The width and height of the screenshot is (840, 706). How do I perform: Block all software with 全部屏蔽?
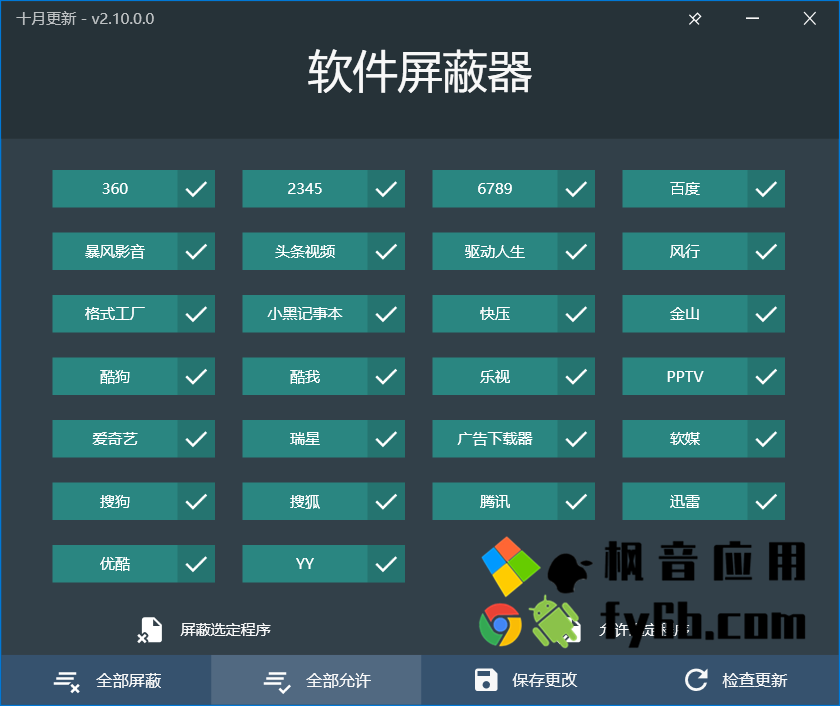(x=106, y=680)
